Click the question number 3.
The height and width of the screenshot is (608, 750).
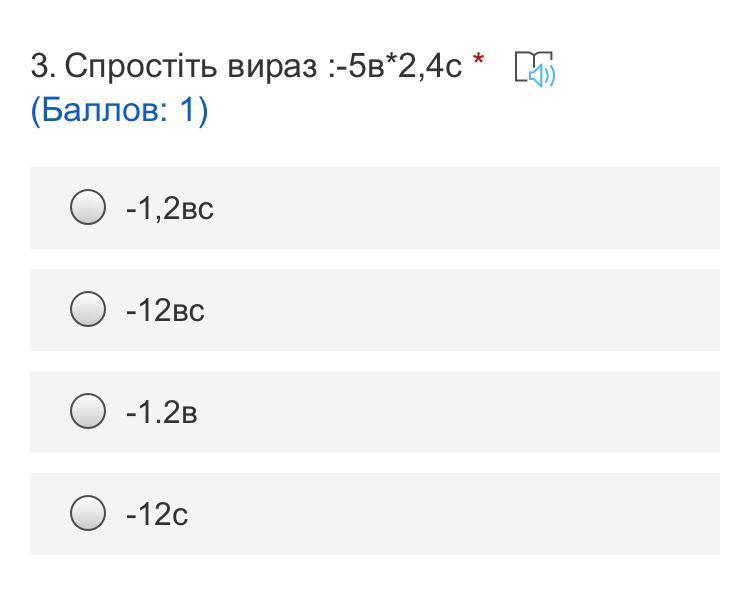click(x=42, y=66)
